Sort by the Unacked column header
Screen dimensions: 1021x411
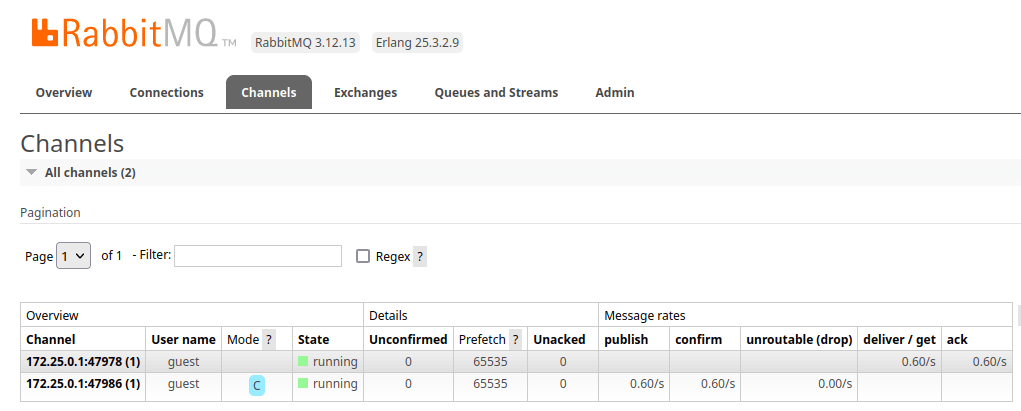[559, 339]
